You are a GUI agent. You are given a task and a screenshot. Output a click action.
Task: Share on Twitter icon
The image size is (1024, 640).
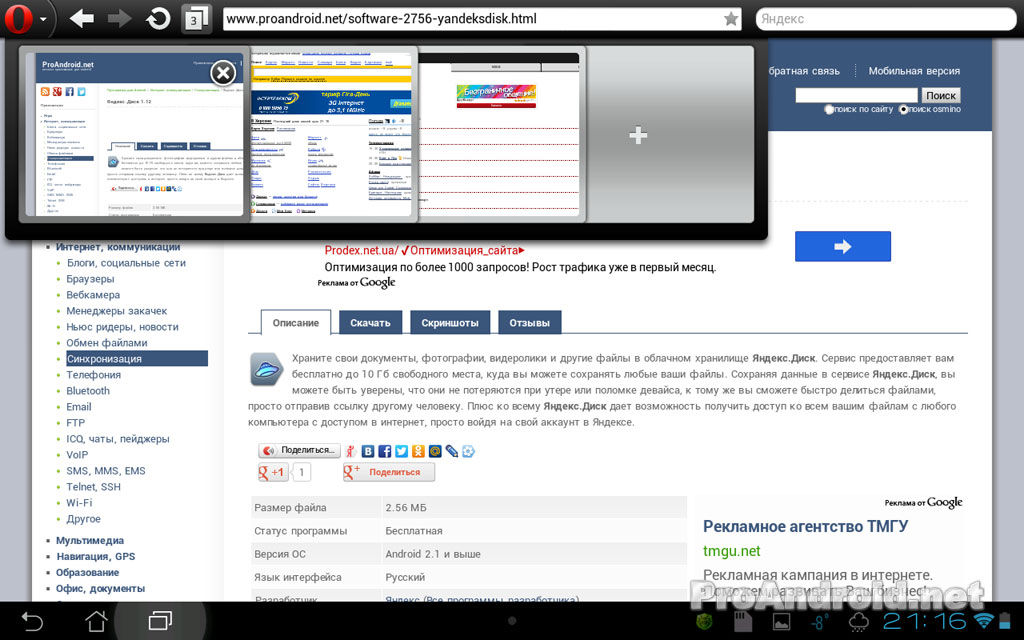point(402,451)
